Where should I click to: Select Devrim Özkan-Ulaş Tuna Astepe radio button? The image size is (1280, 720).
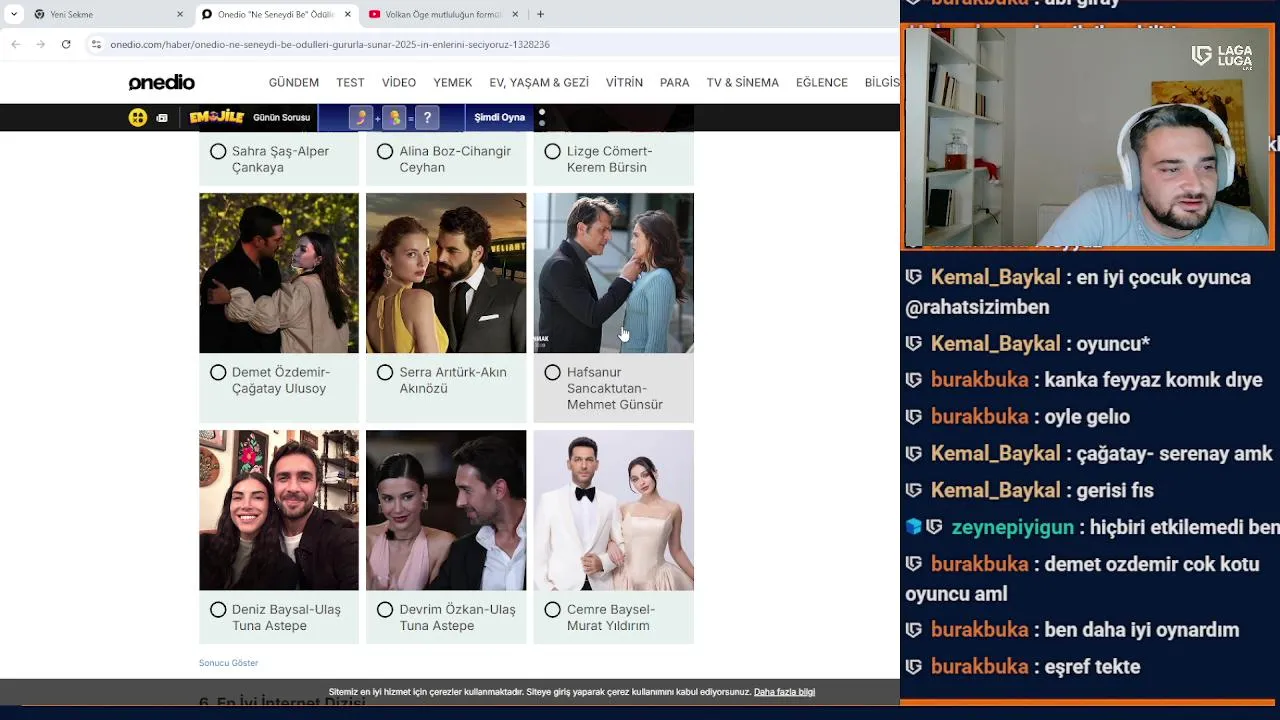(385, 610)
